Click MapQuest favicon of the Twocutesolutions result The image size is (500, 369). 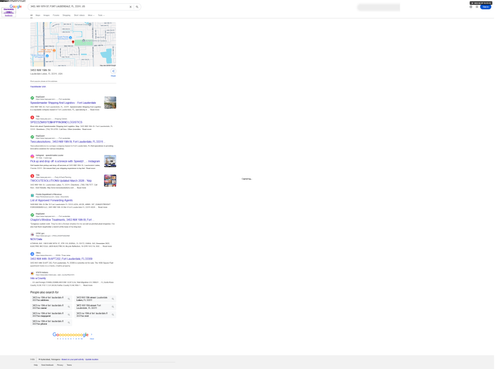click(x=32, y=137)
